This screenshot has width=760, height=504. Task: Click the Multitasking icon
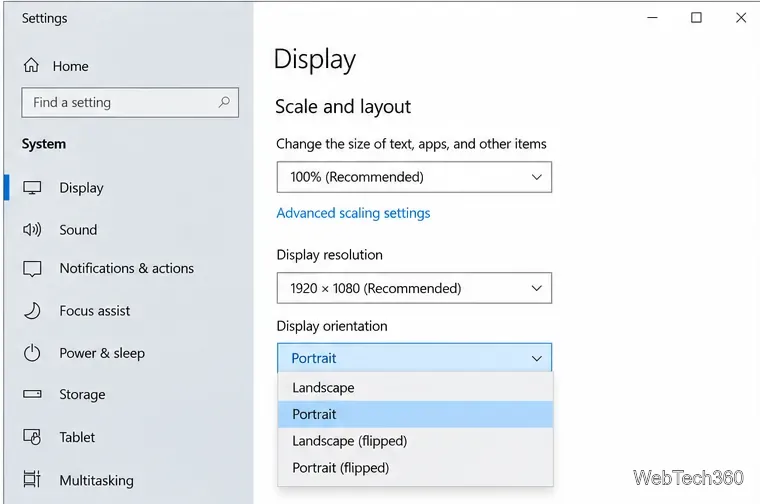(32, 479)
